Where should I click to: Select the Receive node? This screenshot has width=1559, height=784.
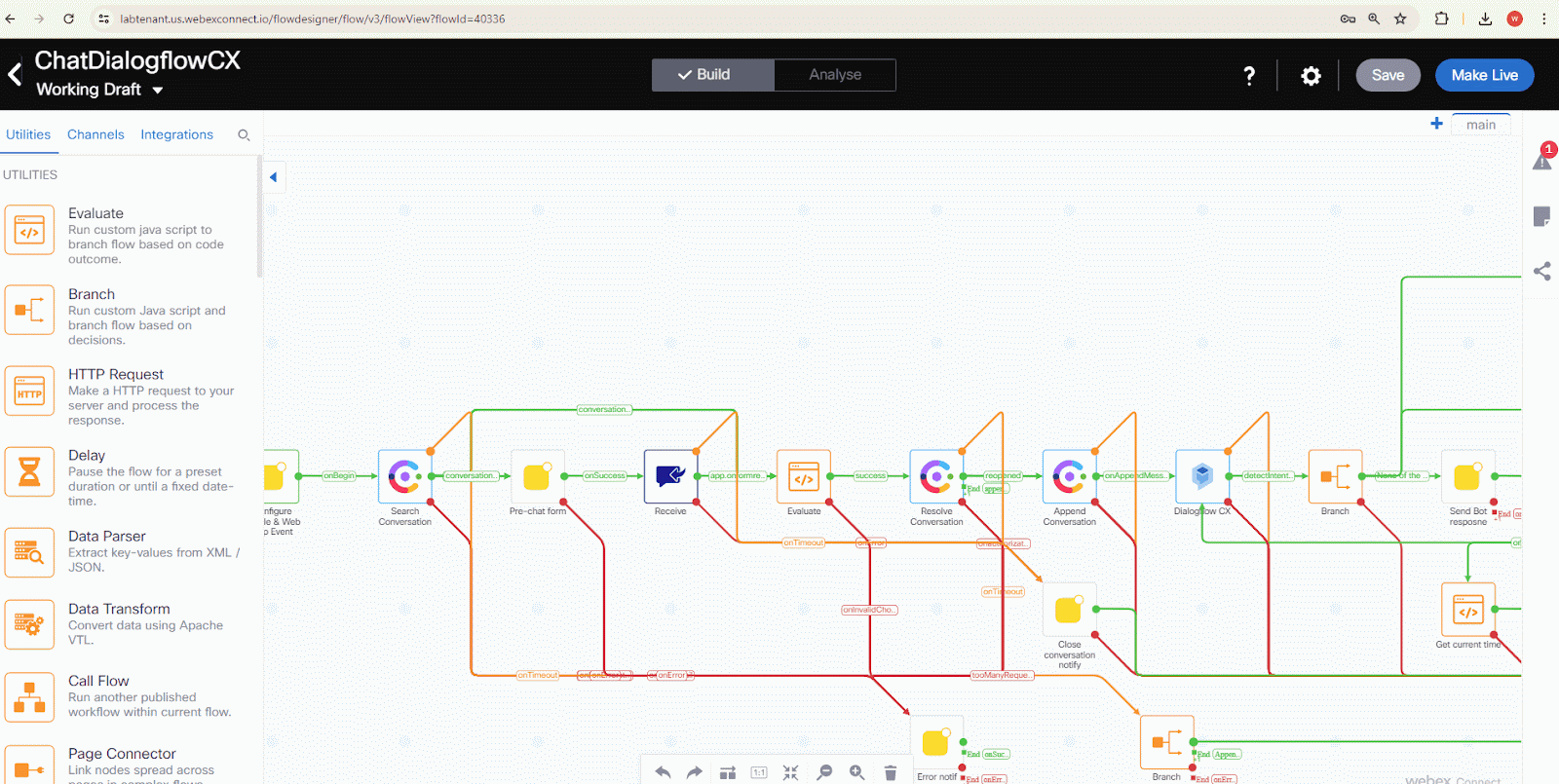670,476
